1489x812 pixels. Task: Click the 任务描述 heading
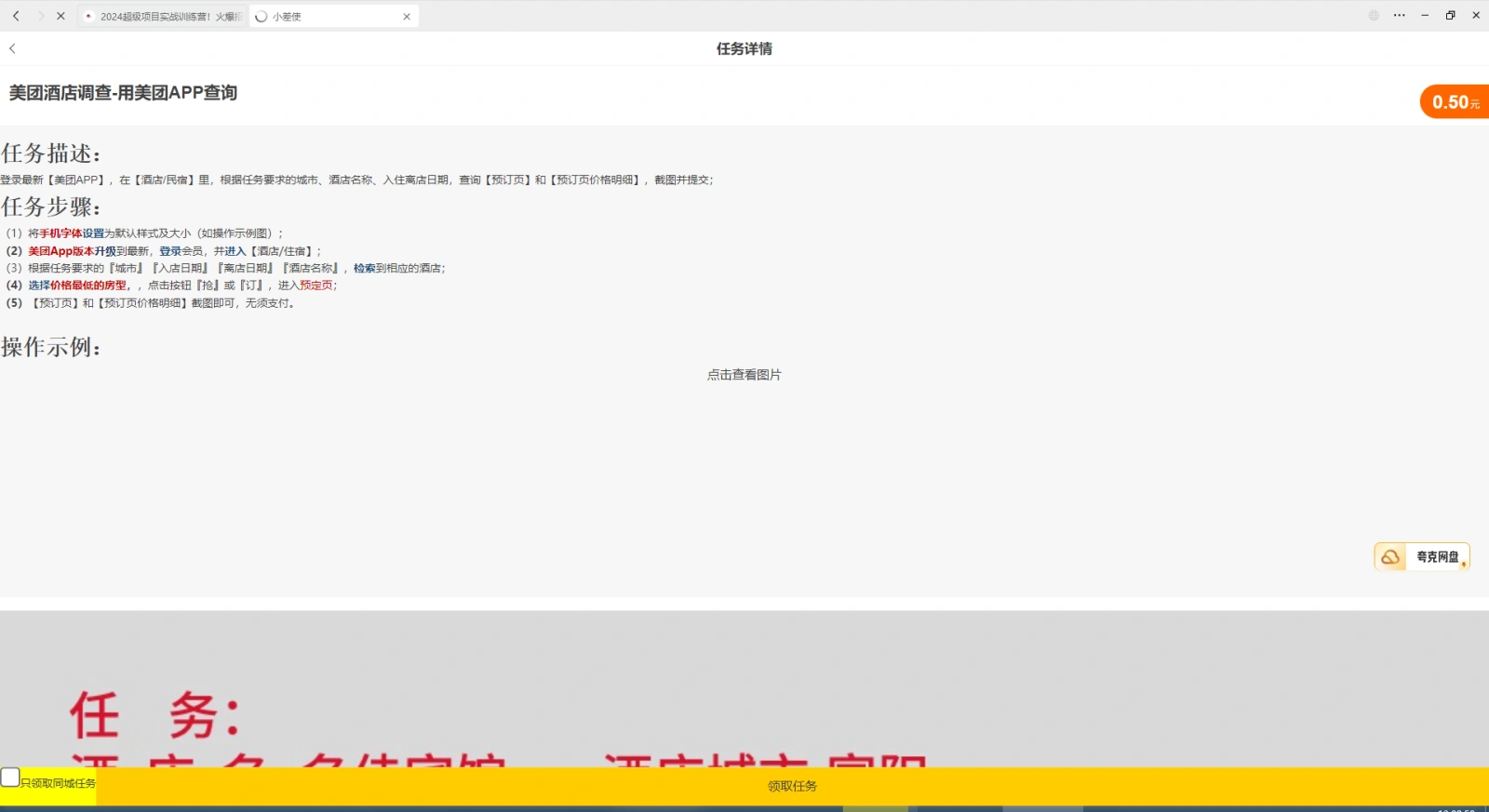pyautogui.click(x=51, y=153)
